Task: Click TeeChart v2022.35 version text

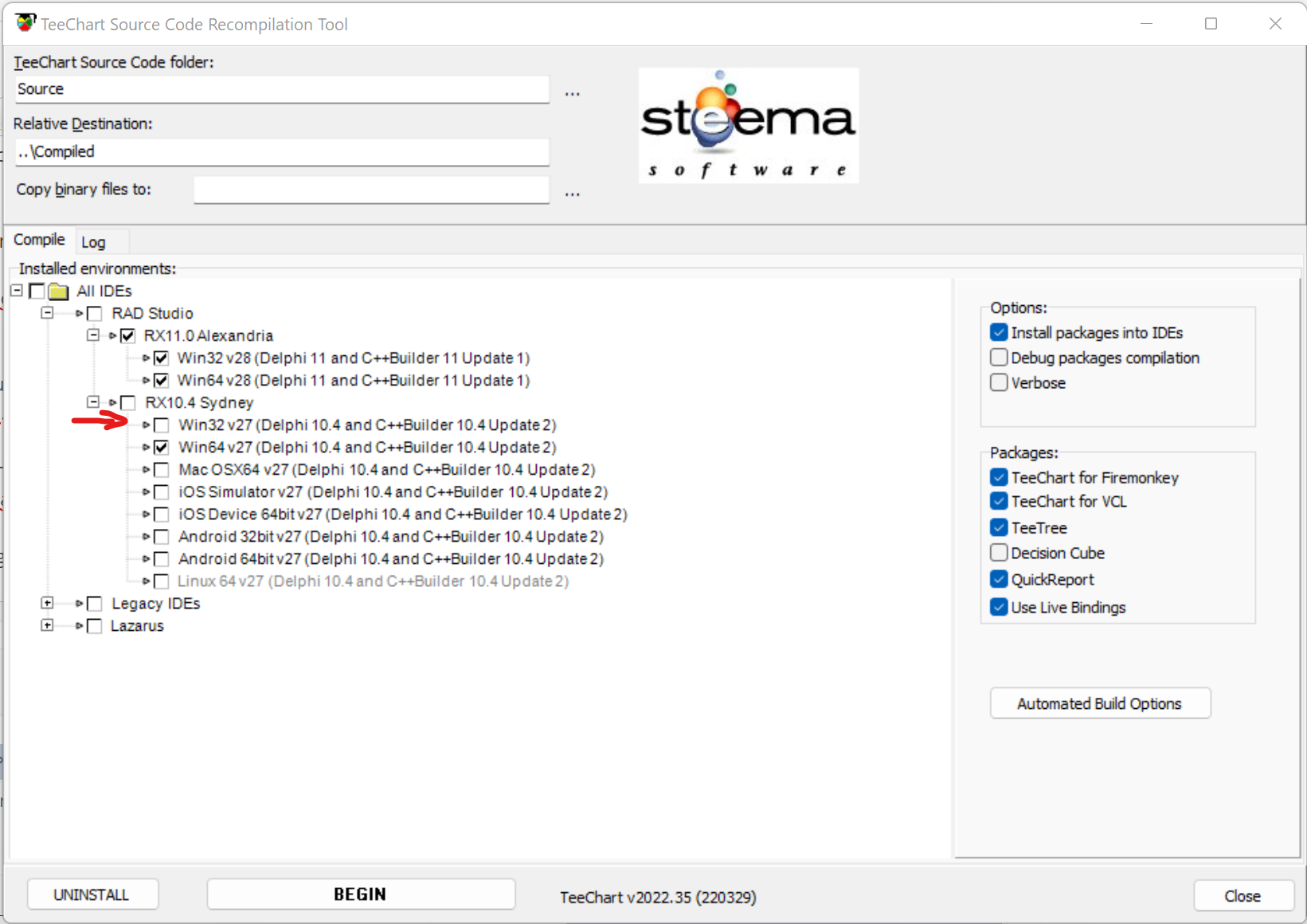Action: [658, 897]
